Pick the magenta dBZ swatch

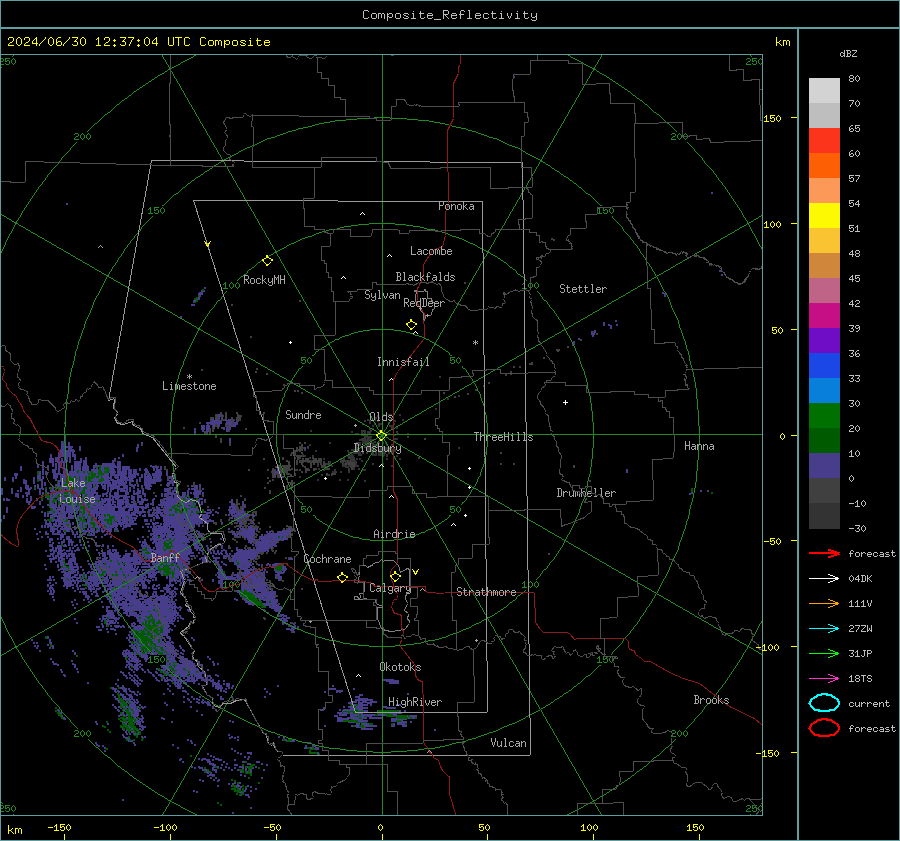point(824,316)
